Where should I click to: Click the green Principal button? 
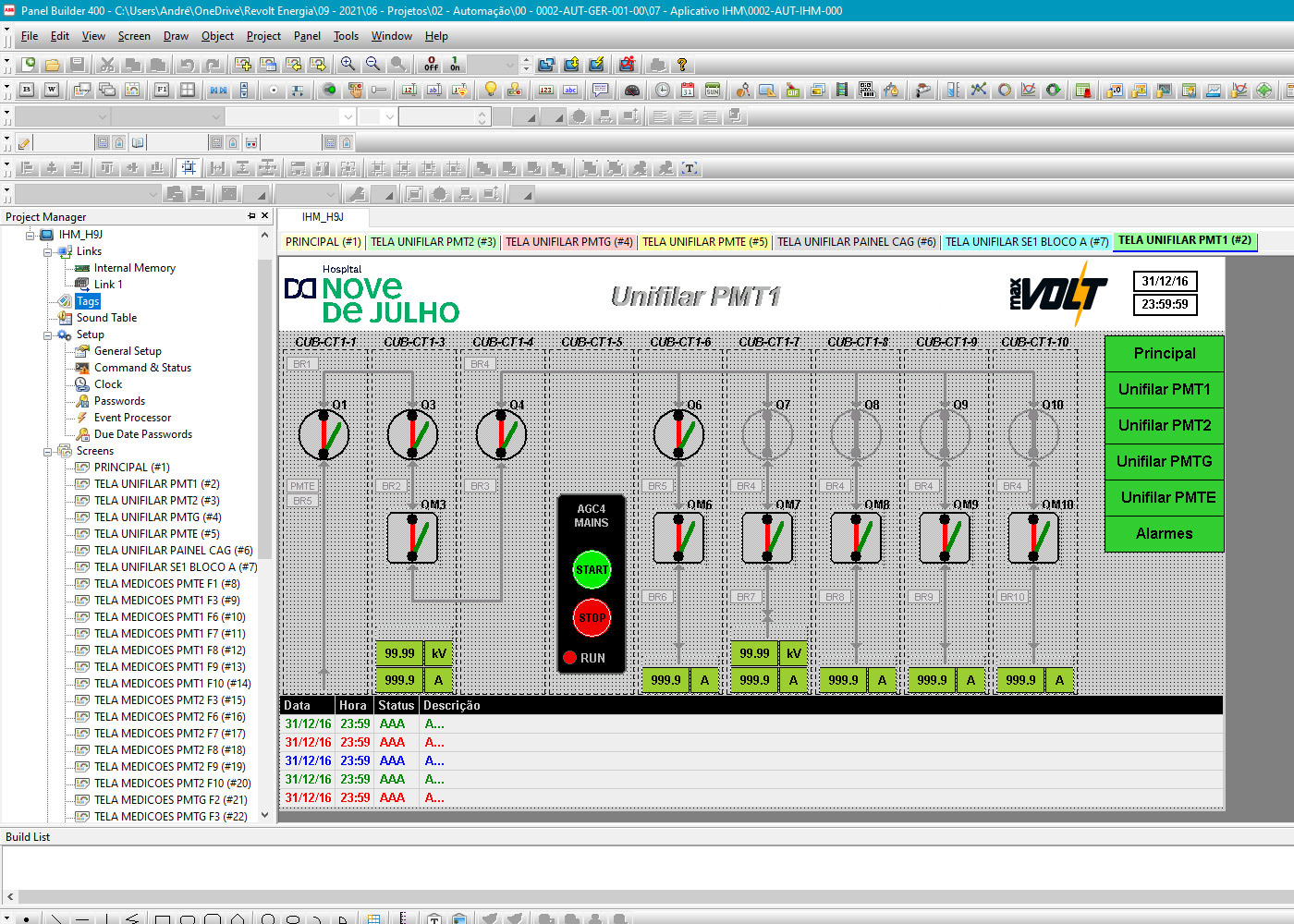[x=1165, y=353]
